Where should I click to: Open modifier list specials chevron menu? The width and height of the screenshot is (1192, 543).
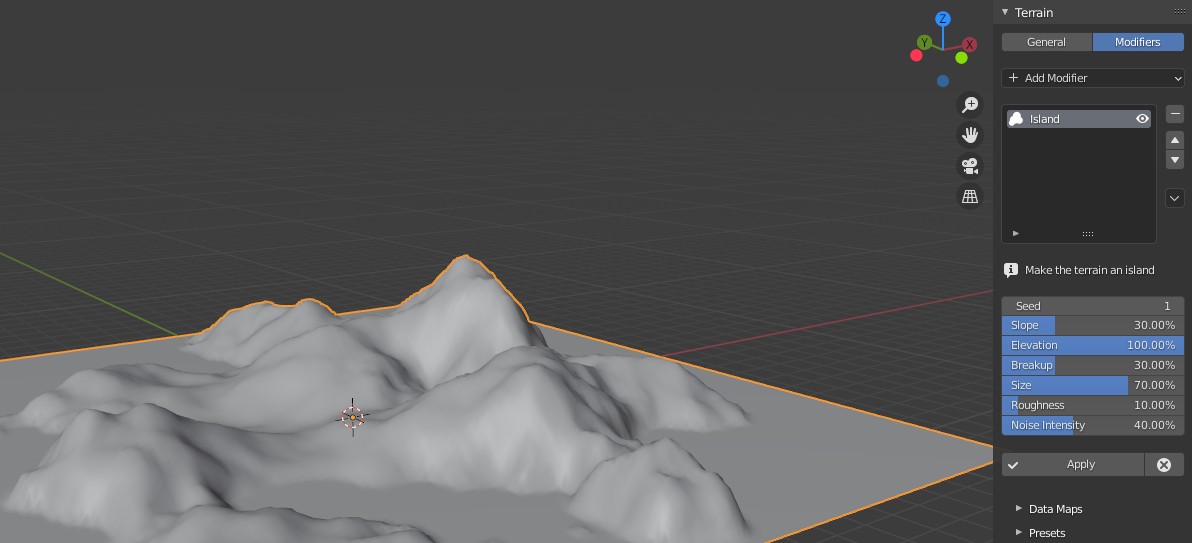click(x=1175, y=198)
